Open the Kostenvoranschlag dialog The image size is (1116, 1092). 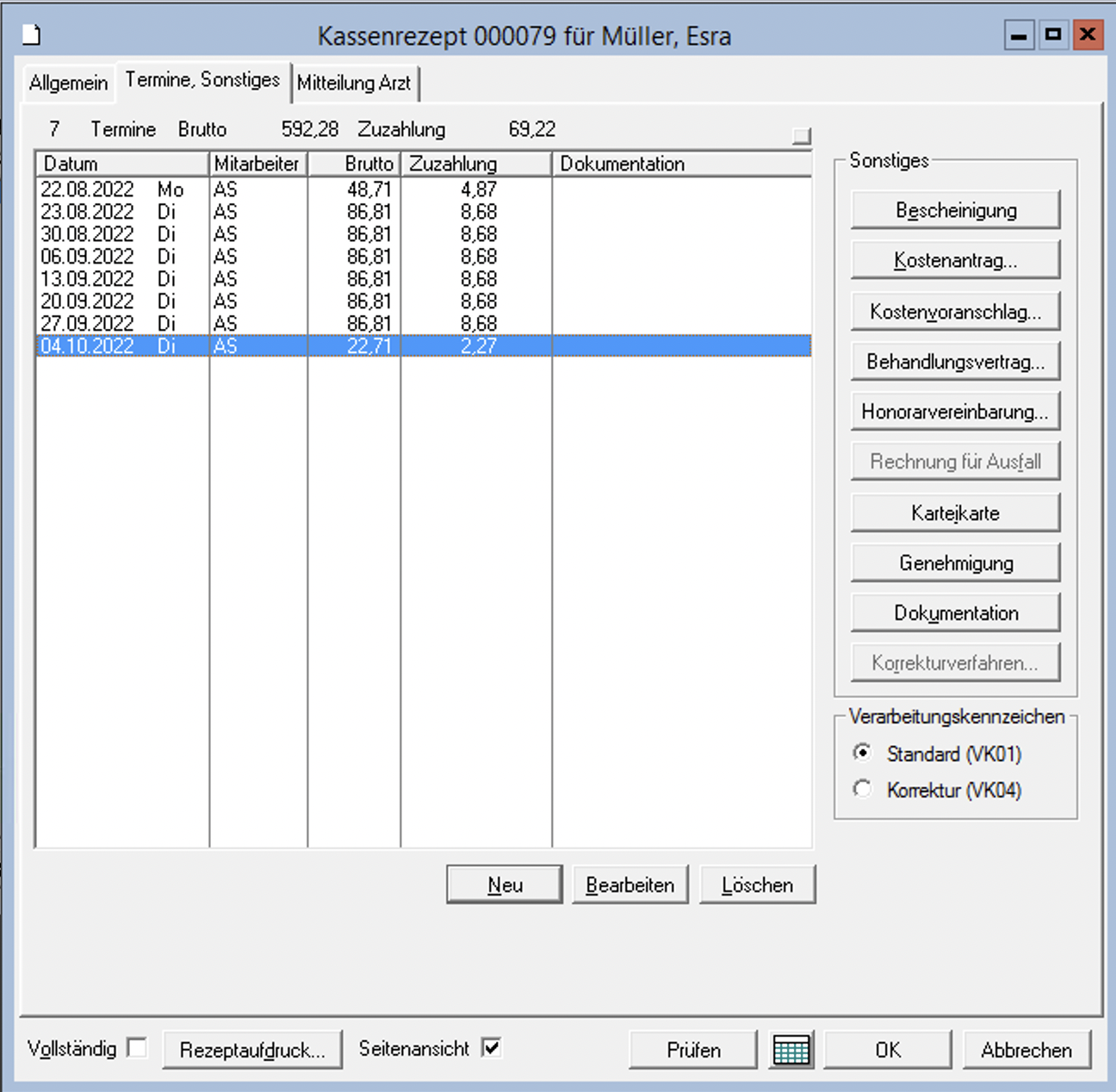[x=955, y=312]
